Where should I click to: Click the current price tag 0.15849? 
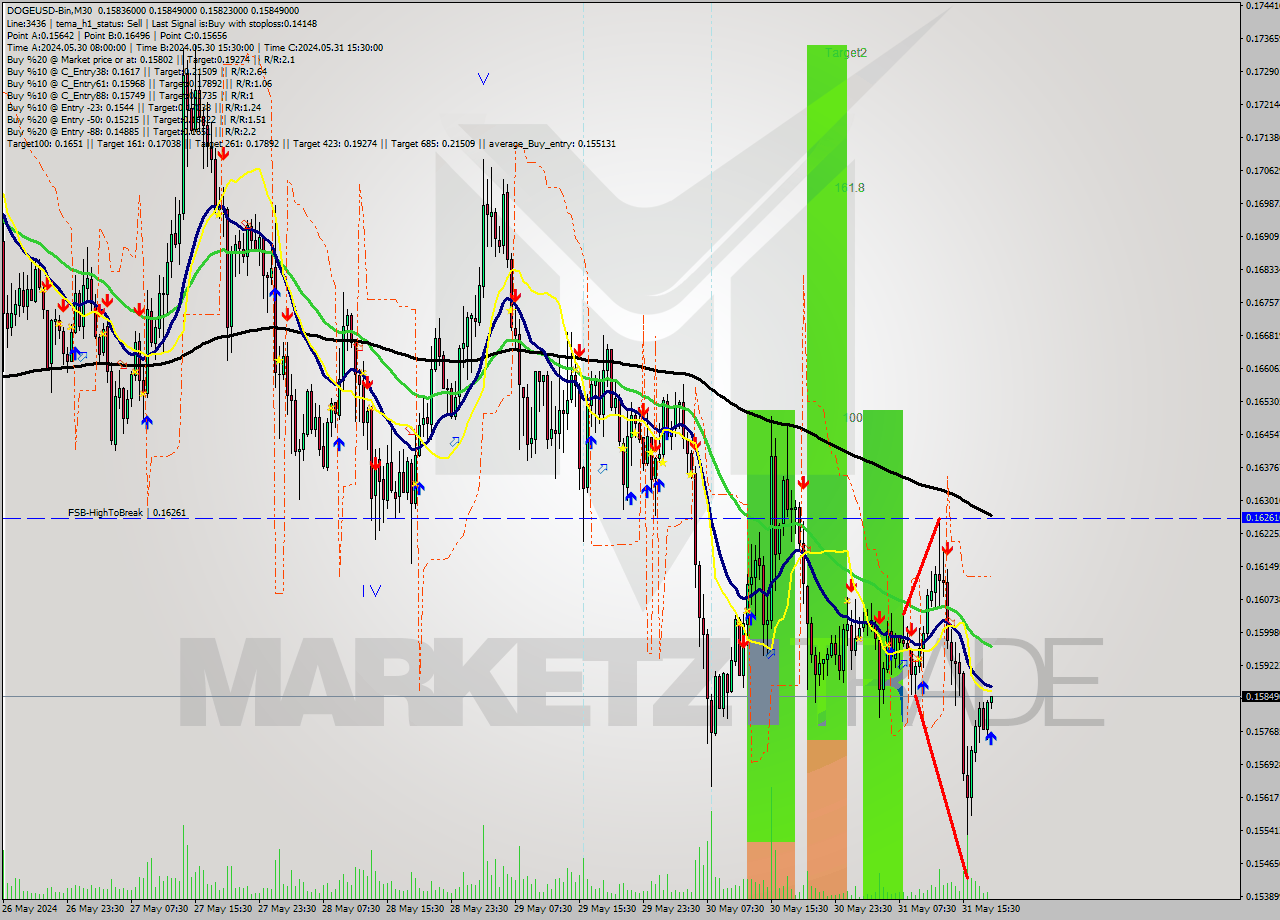click(1259, 696)
